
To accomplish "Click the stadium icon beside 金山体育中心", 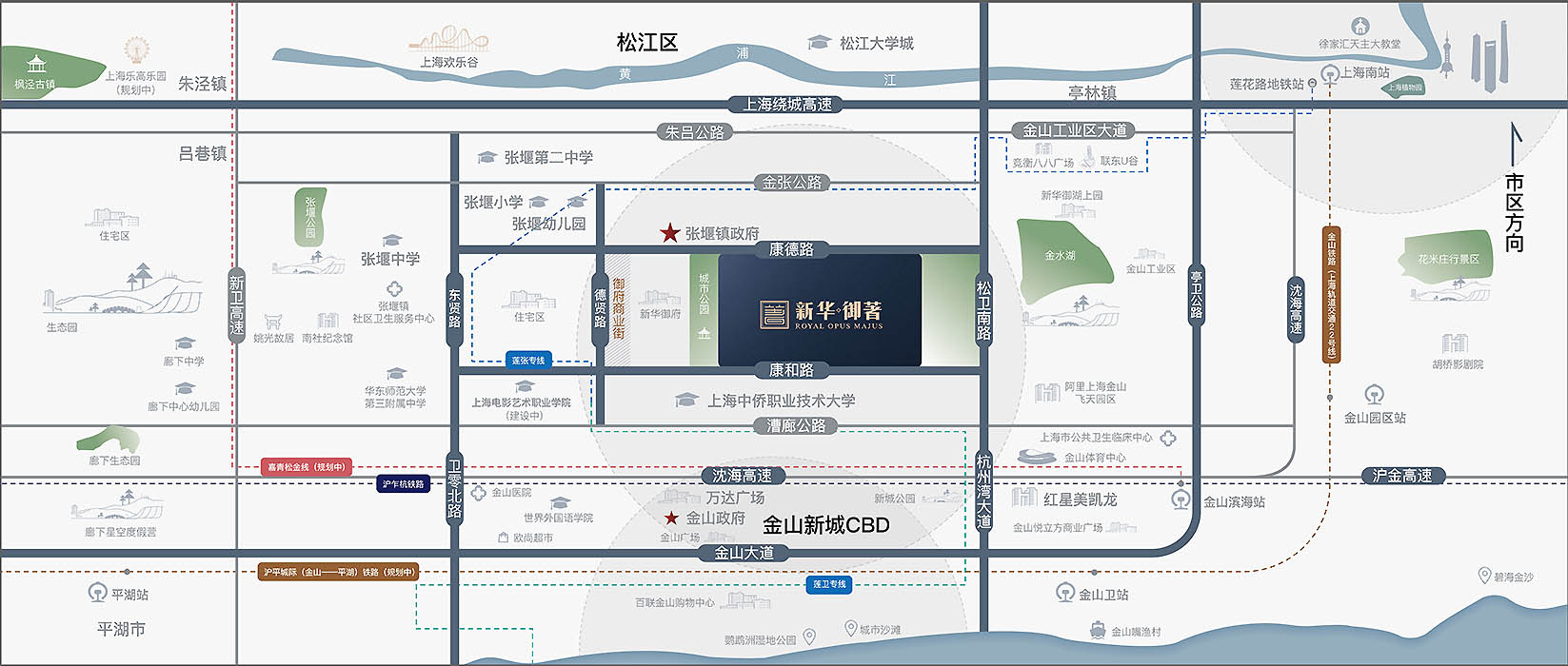I will click(x=1037, y=457).
